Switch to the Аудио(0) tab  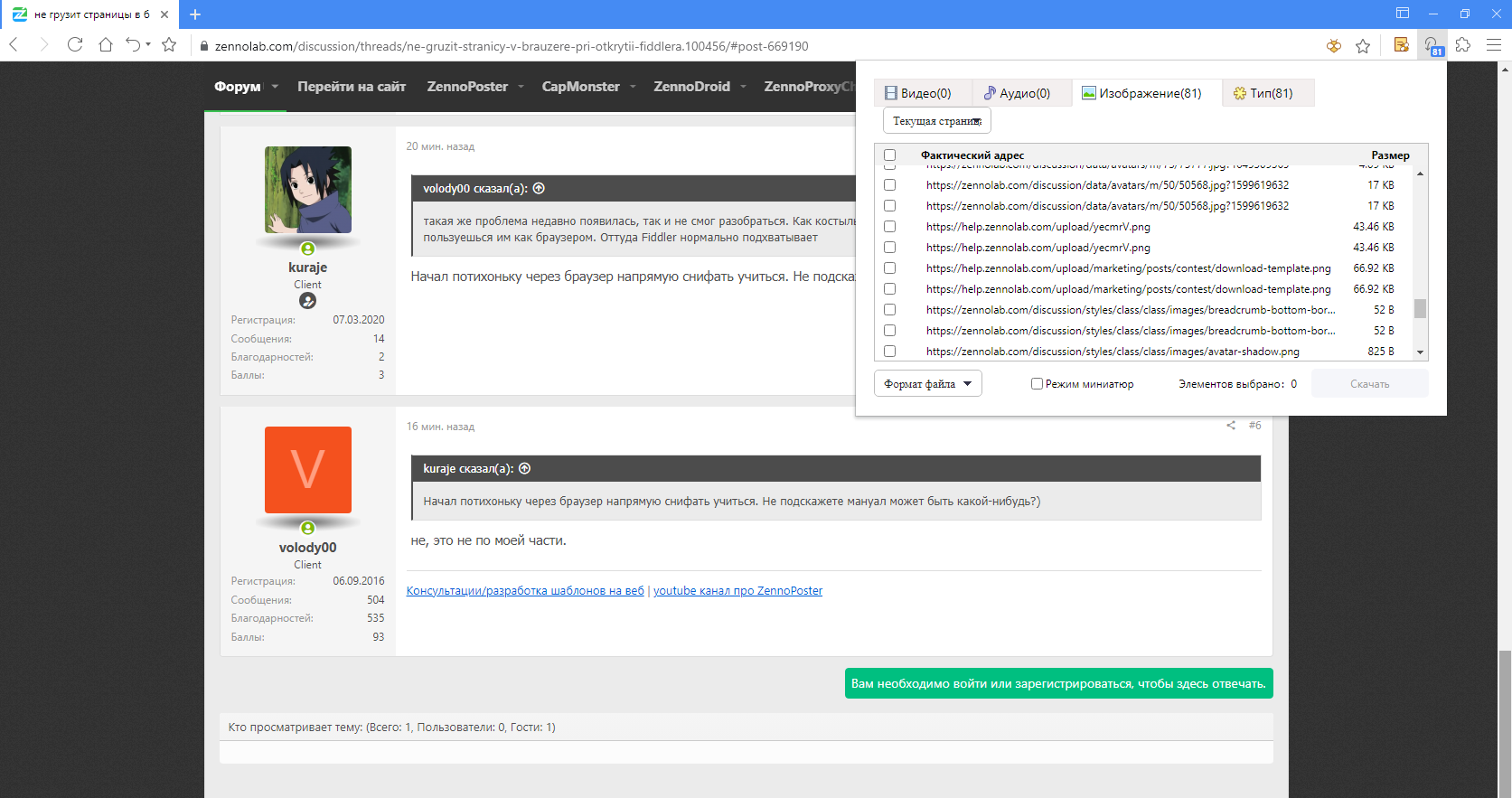tap(1021, 93)
